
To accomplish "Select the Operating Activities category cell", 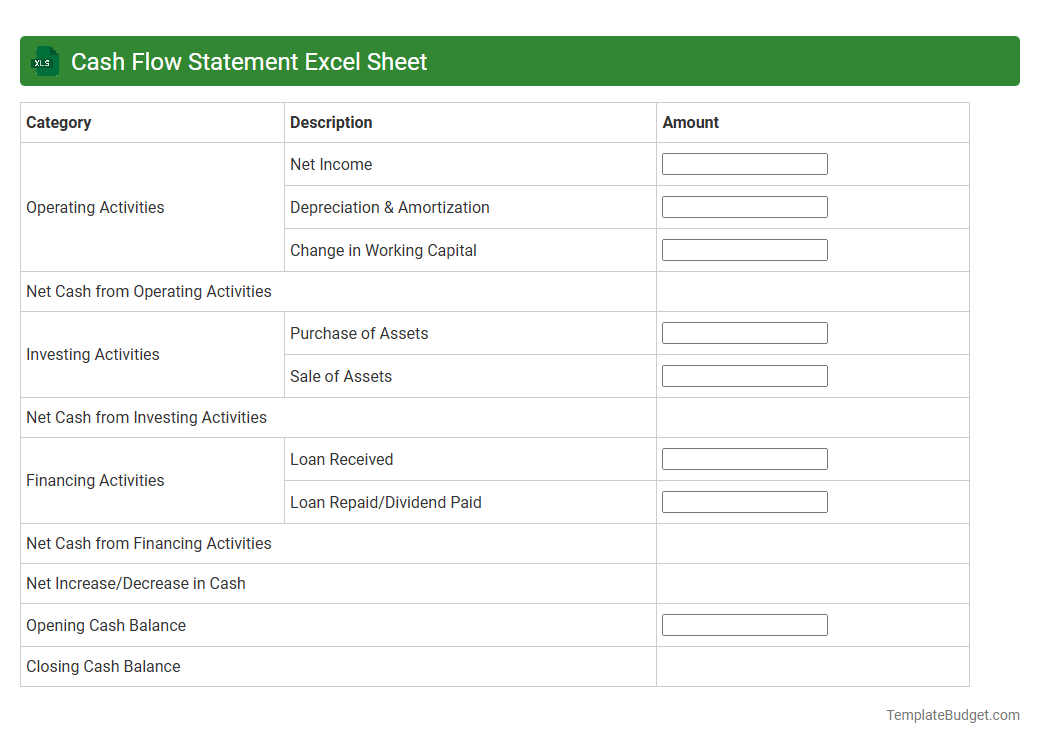I will tap(95, 207).
